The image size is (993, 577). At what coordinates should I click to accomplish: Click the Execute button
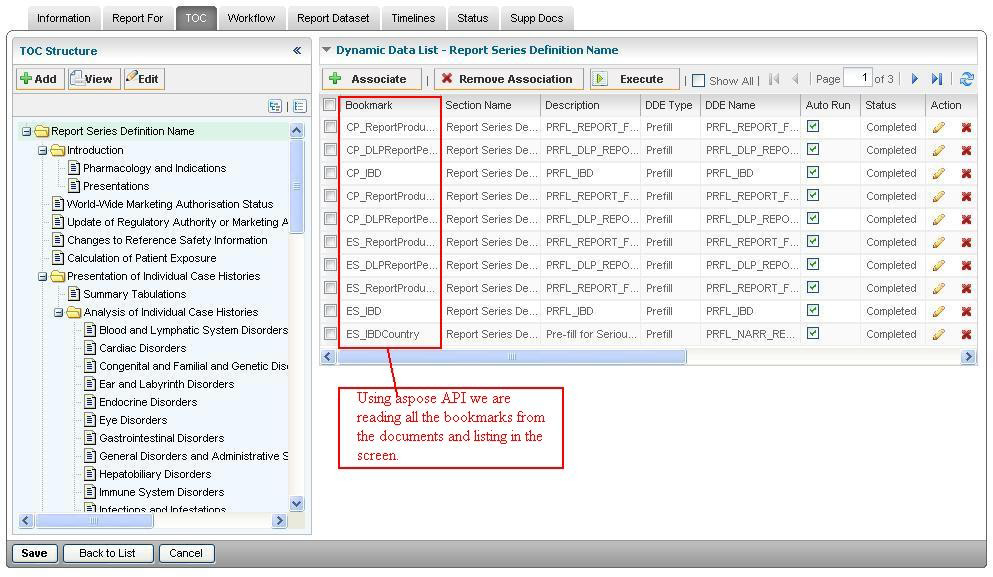pos(634,79)
